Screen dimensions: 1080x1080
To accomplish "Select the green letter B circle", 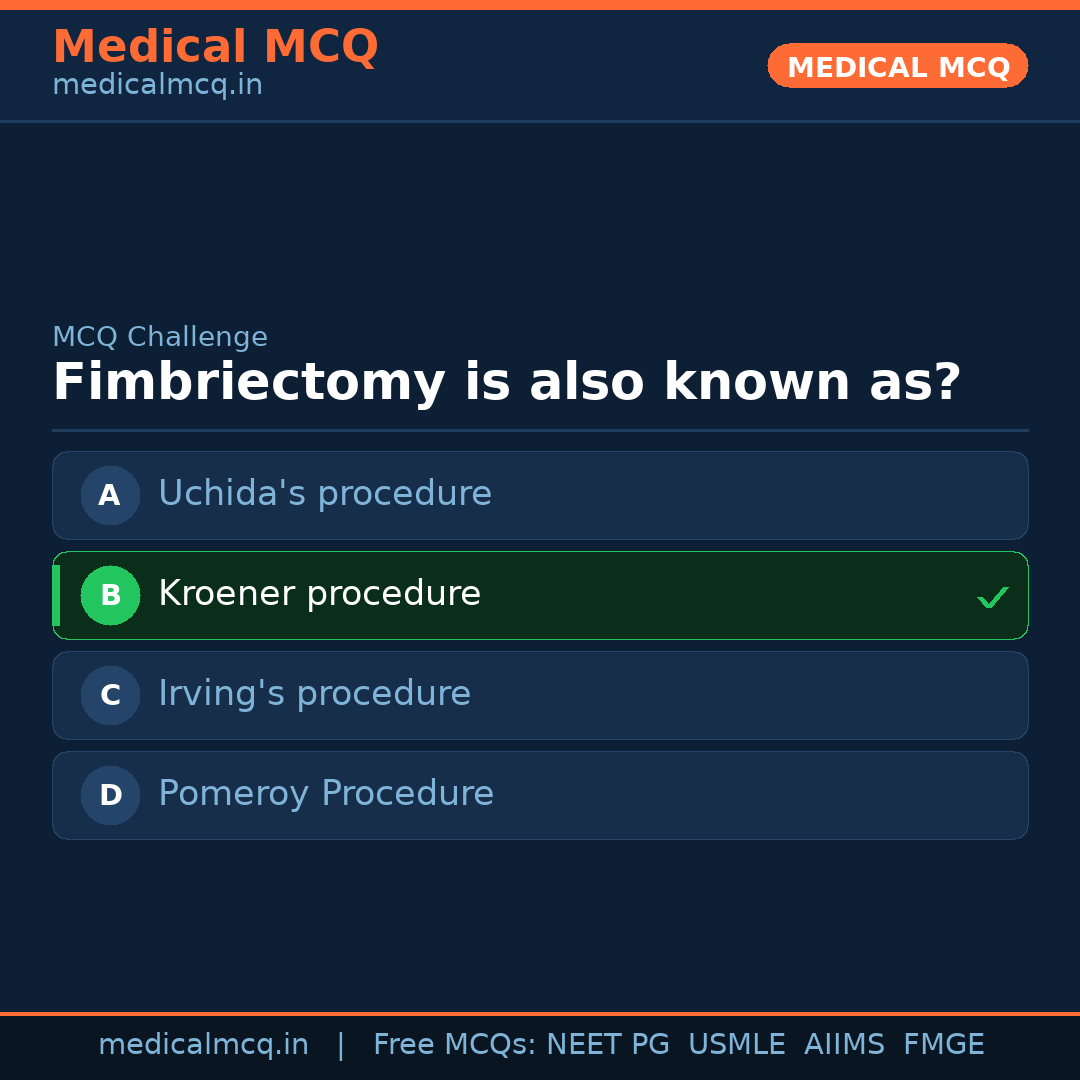I will click(110, 595).
